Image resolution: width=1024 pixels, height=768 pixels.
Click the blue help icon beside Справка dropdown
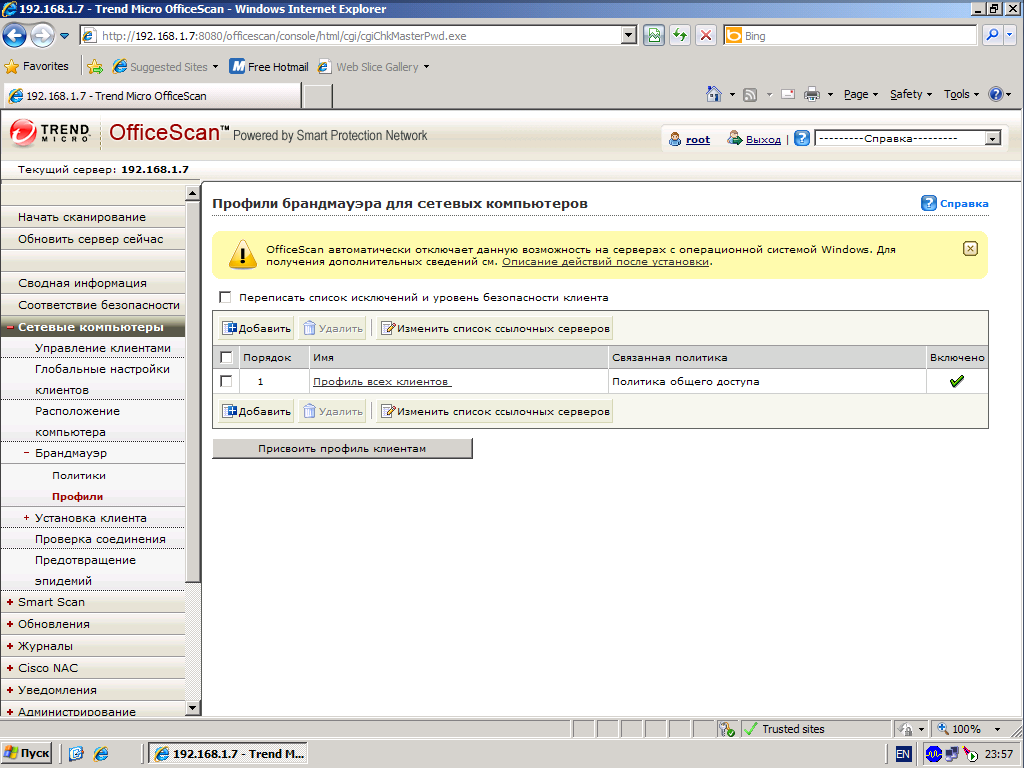click(x=802, y=138)
